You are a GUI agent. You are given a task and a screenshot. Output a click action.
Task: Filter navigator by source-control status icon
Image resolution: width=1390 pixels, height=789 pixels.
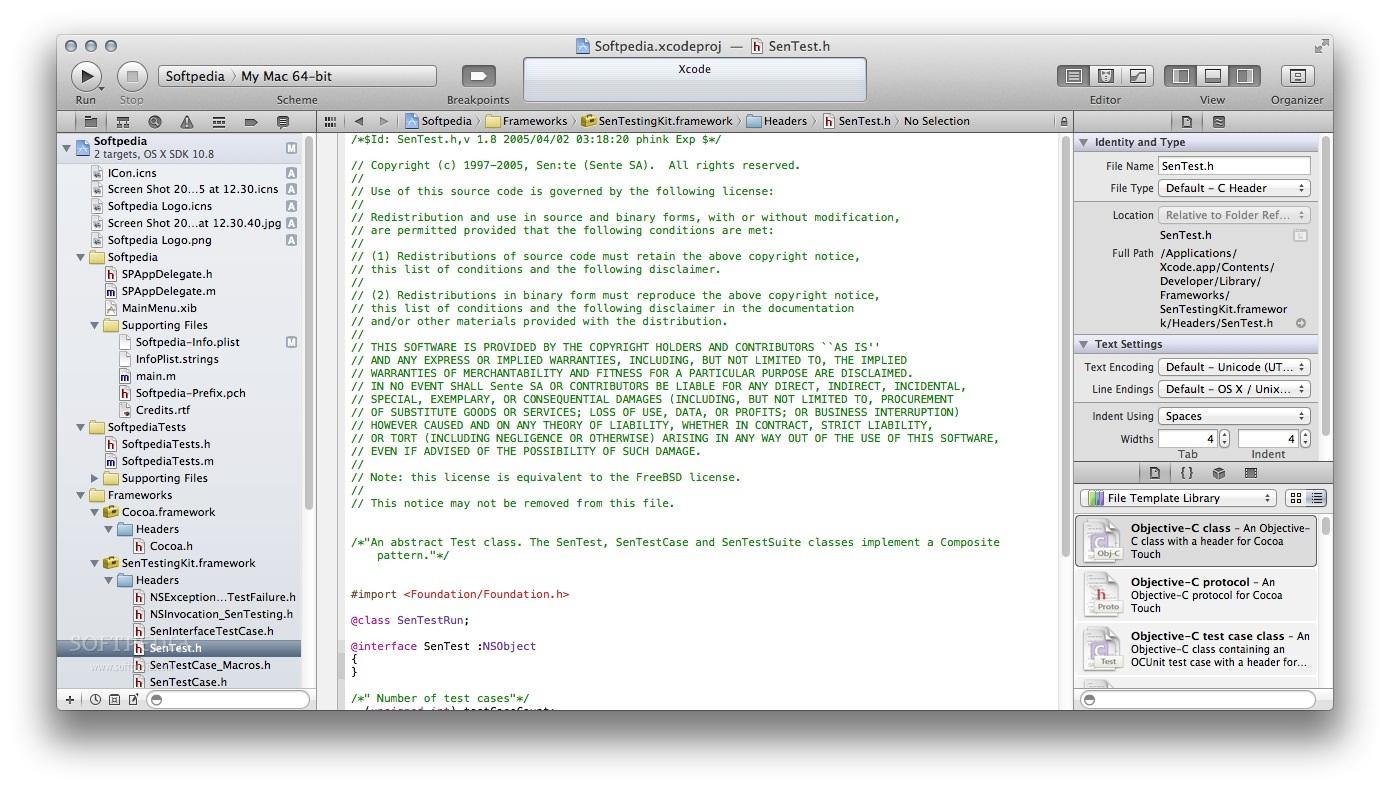(x=114, y=700)
